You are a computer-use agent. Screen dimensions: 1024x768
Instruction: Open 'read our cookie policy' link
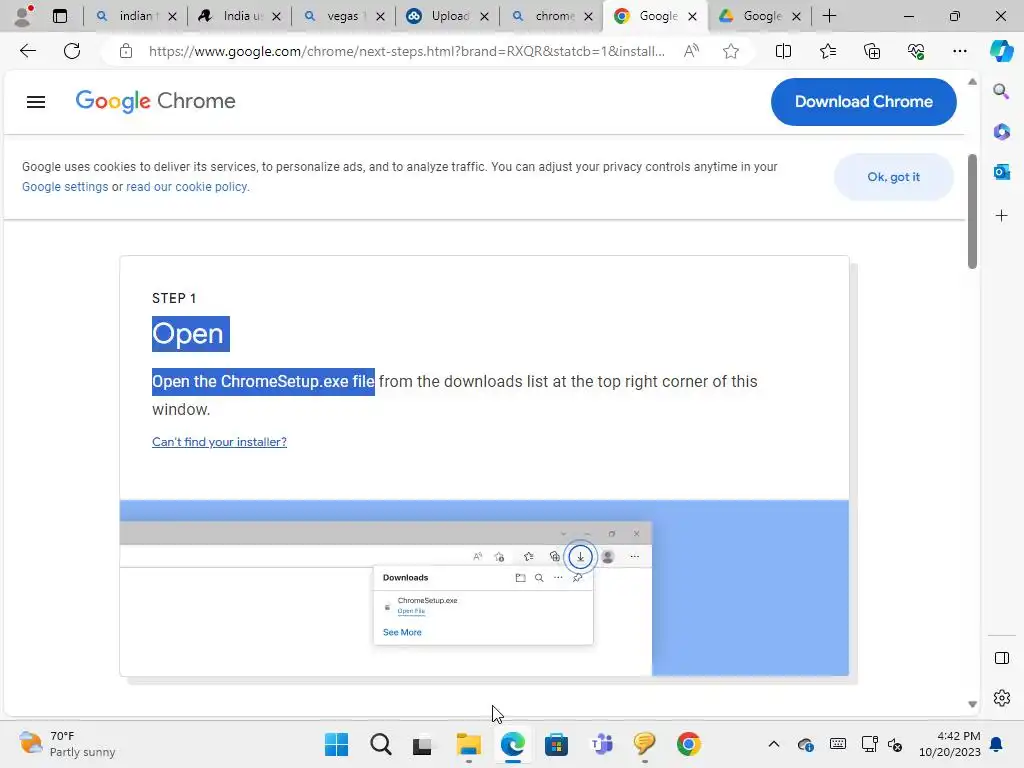coord(187,187)
